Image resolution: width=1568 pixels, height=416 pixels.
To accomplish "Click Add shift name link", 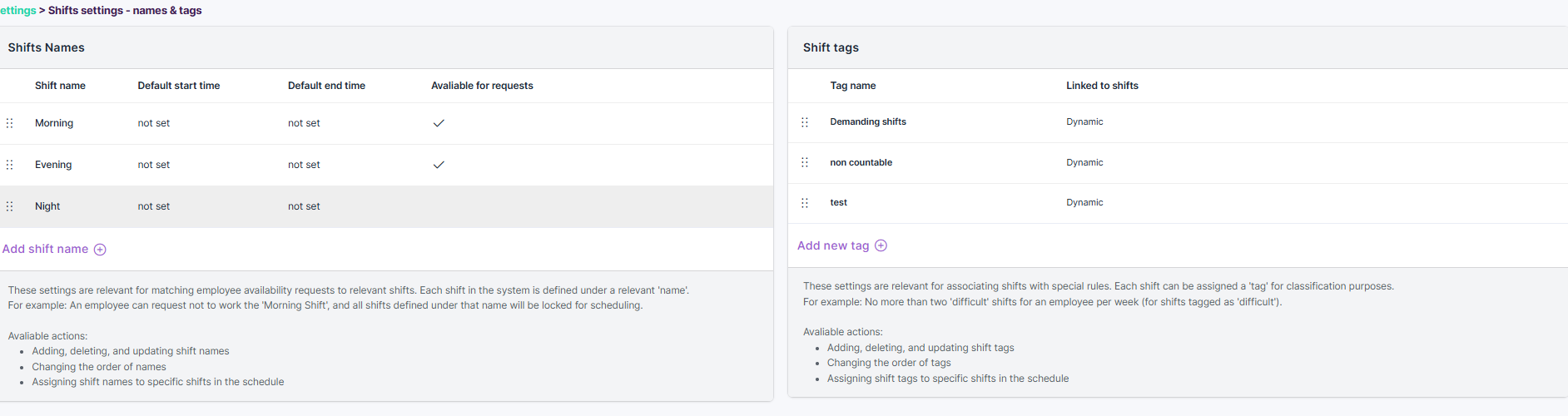I will click(45, 249).
